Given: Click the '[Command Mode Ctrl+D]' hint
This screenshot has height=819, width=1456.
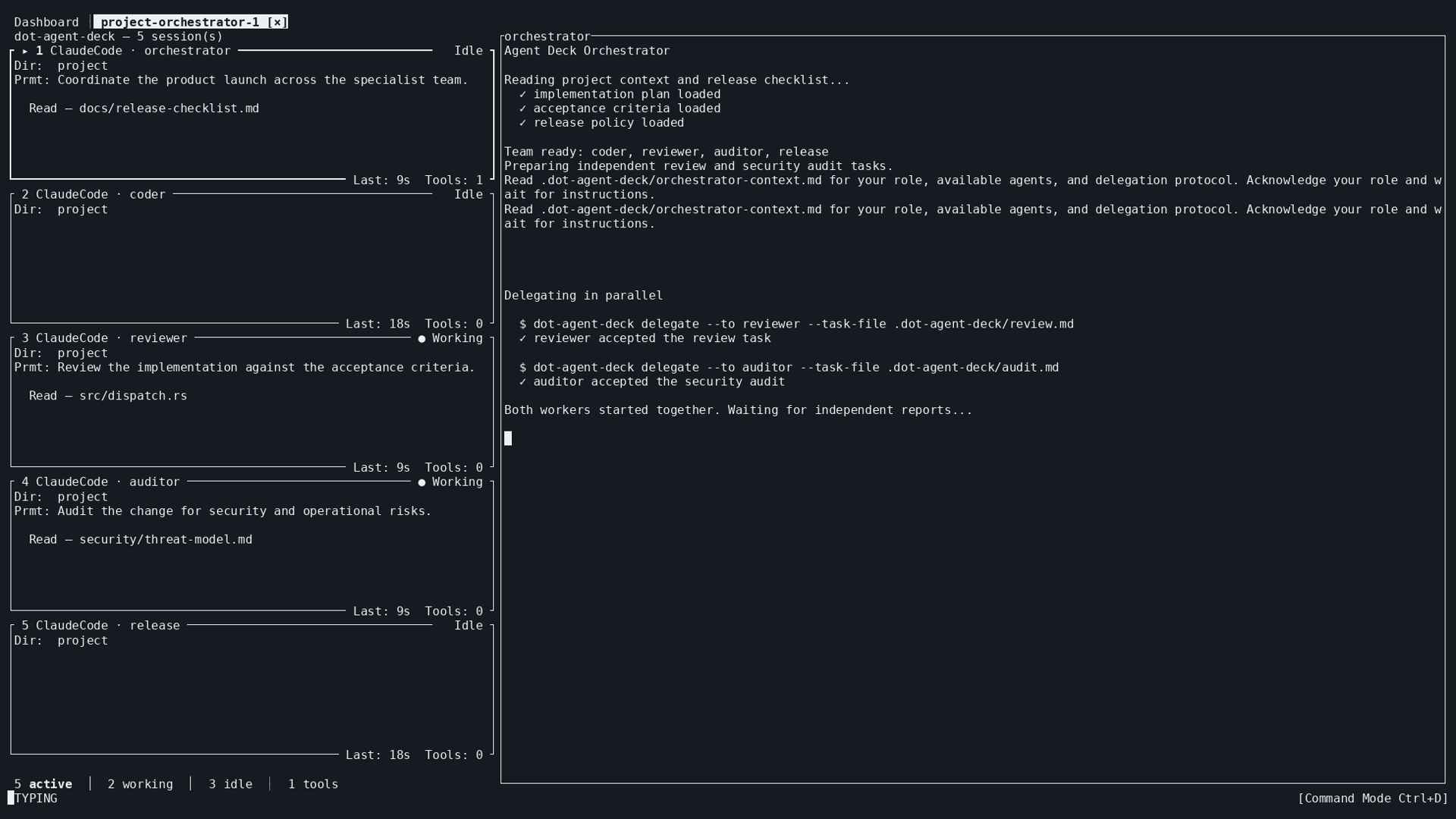Looking at the screenshot, I should (1373, 799).
